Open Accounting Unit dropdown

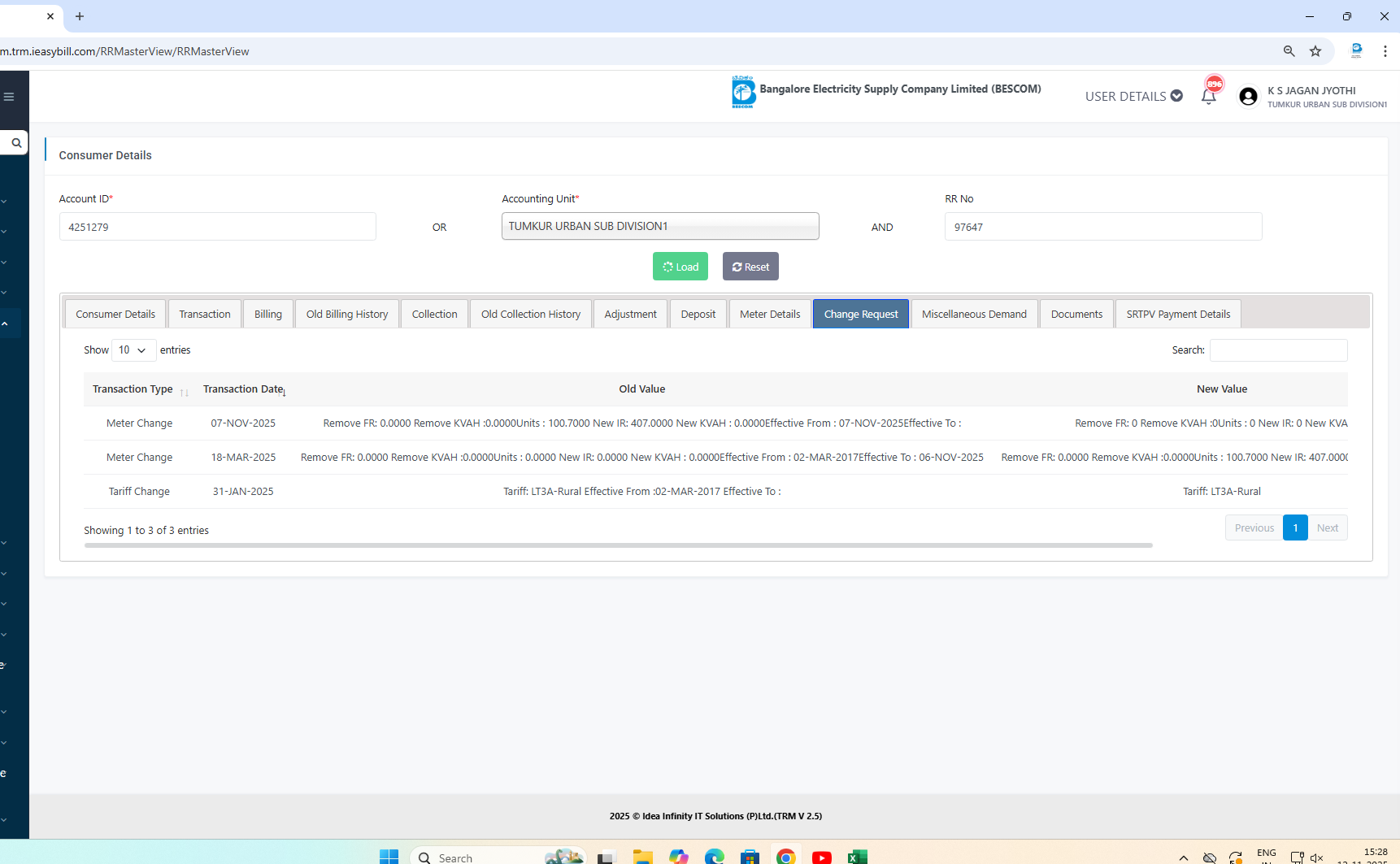(x=660, y=226)
